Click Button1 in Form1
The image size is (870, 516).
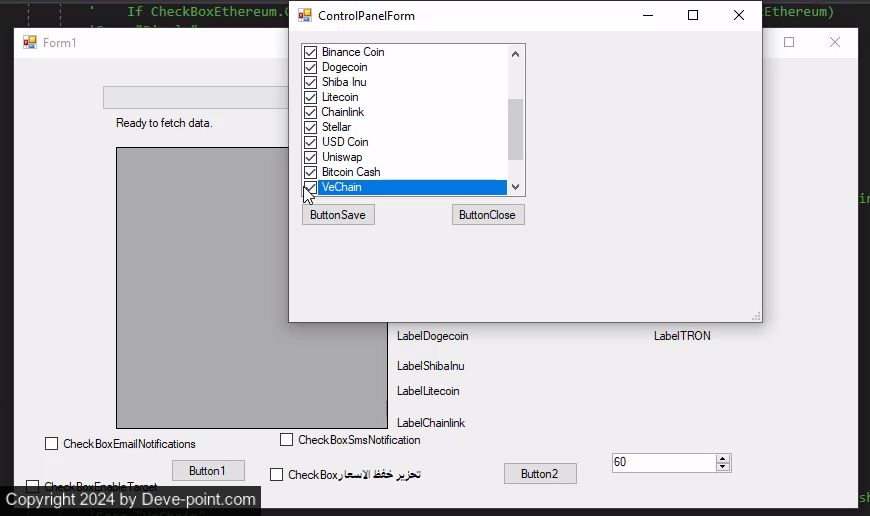pyautogui.click(x=208, y=471)
